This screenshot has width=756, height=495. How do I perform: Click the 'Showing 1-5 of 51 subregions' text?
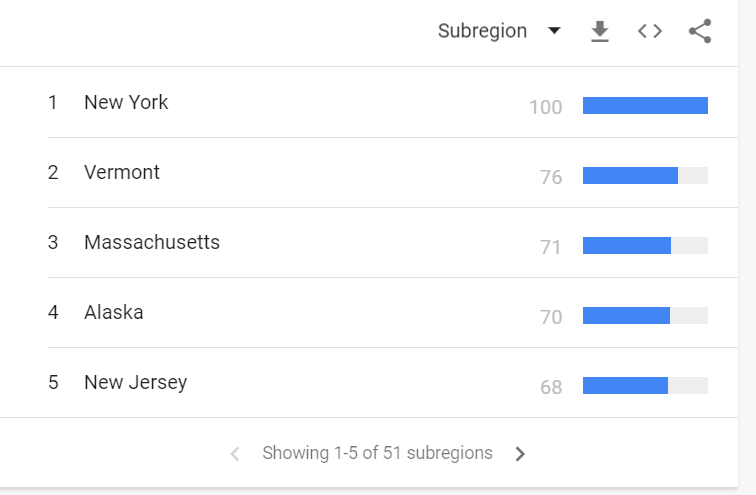(378, 453)
